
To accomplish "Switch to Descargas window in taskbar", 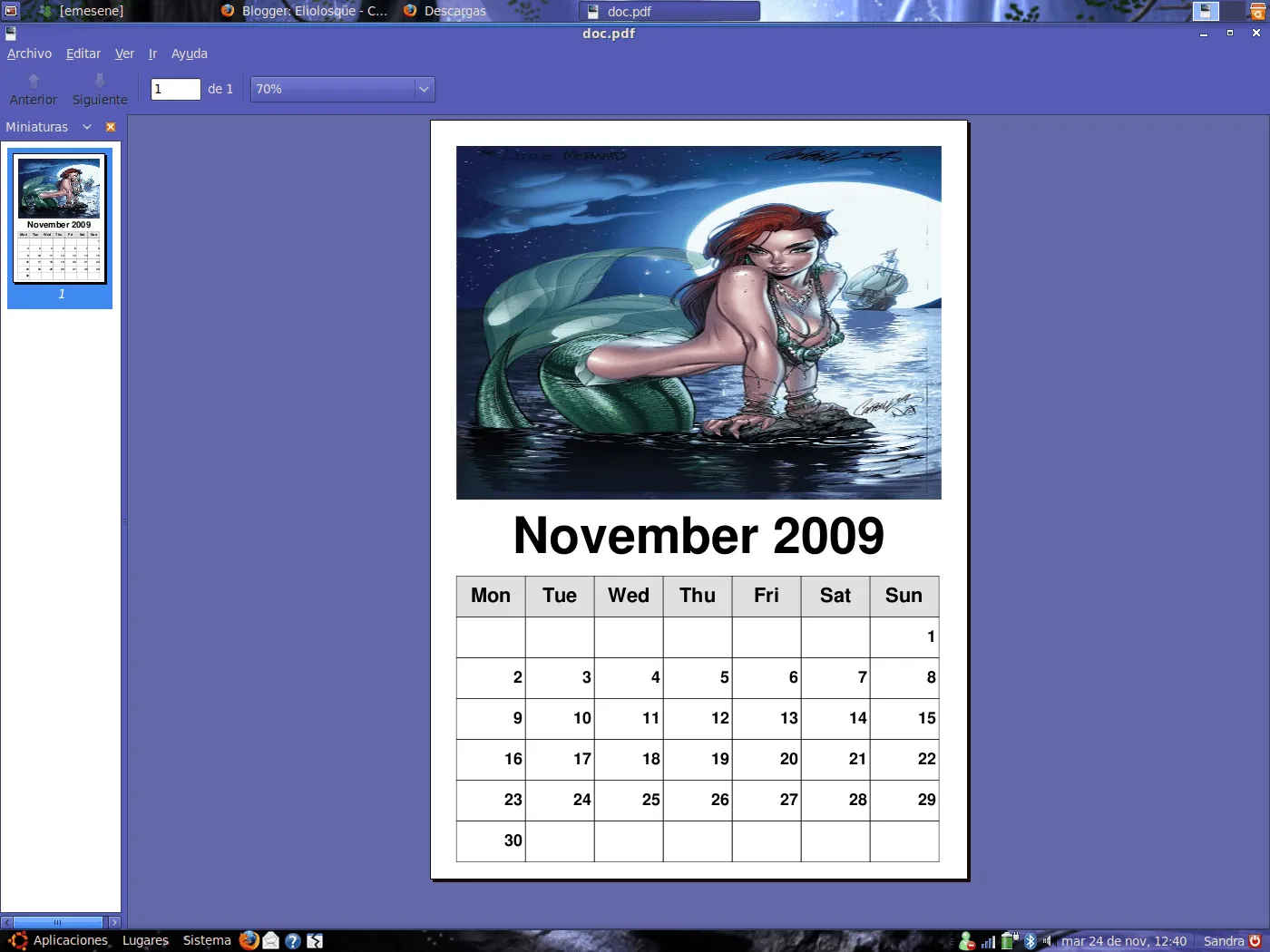I will coord(444,11).
